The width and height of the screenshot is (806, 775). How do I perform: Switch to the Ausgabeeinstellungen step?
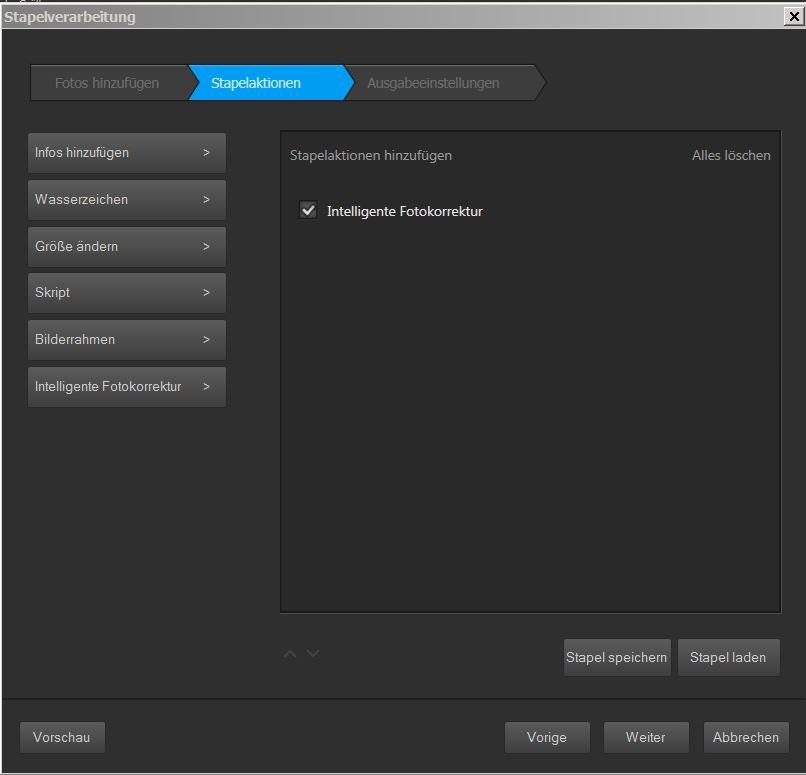433,83
